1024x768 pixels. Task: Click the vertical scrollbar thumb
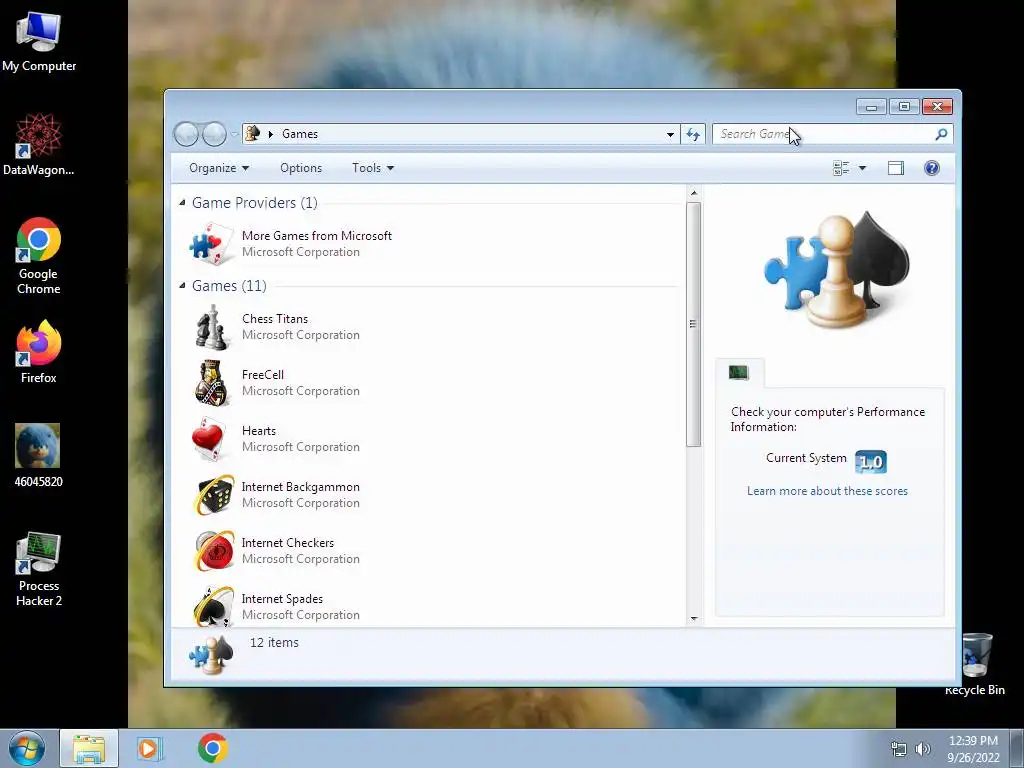(694, 324)
